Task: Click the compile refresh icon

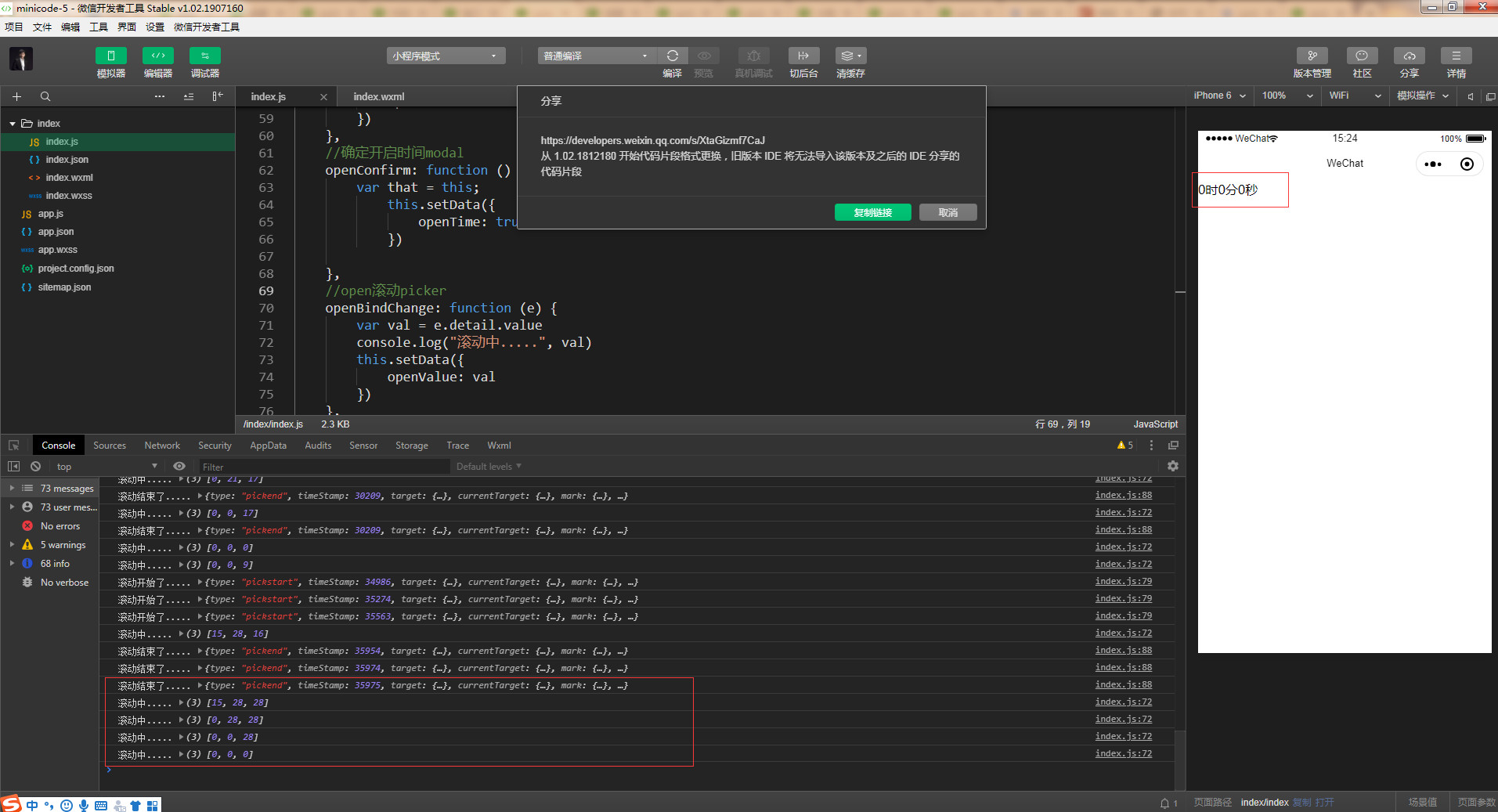Action: pos(672,56)
